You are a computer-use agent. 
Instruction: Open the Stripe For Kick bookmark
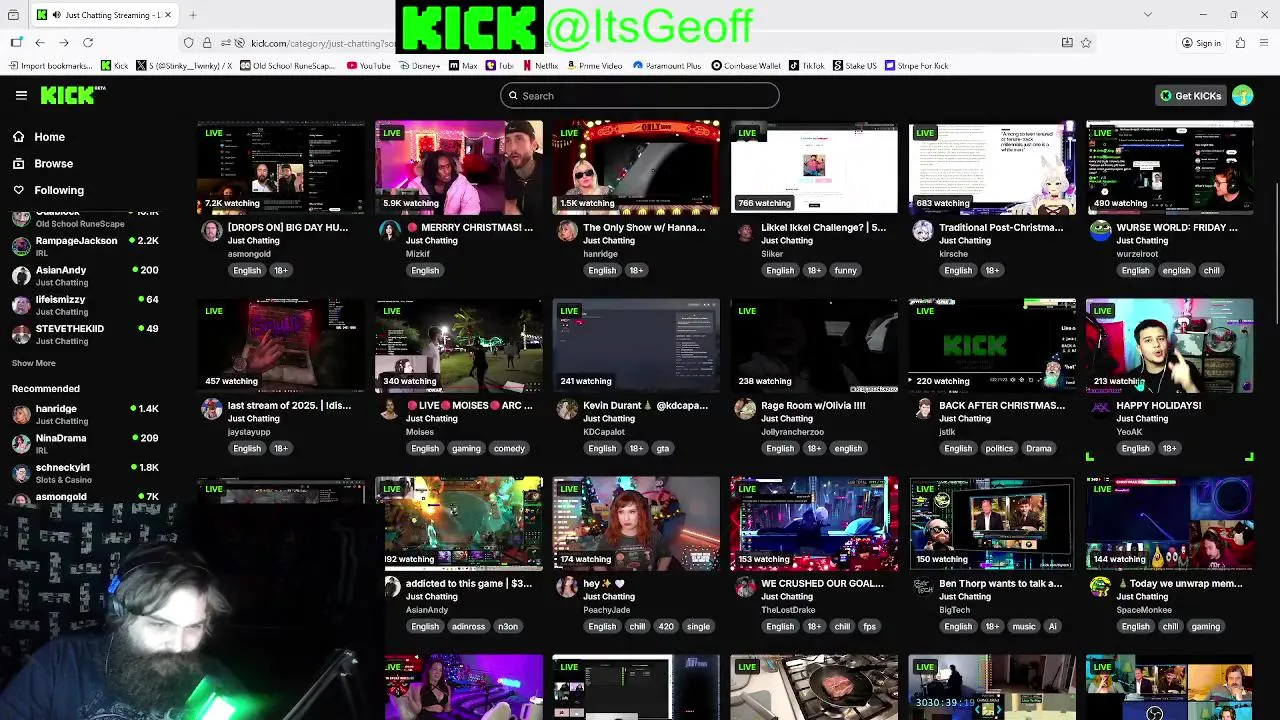point(916,66)
